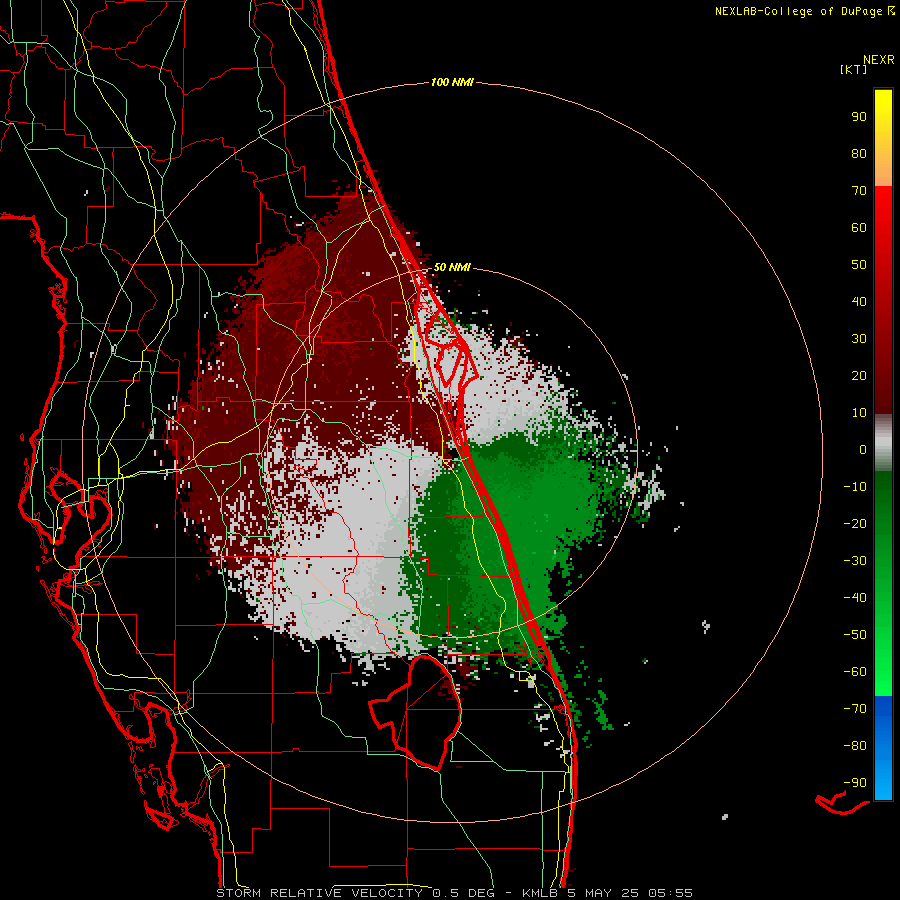Click the 0 value on velocity scale
The image size is (900, 900).
[863, 450]
